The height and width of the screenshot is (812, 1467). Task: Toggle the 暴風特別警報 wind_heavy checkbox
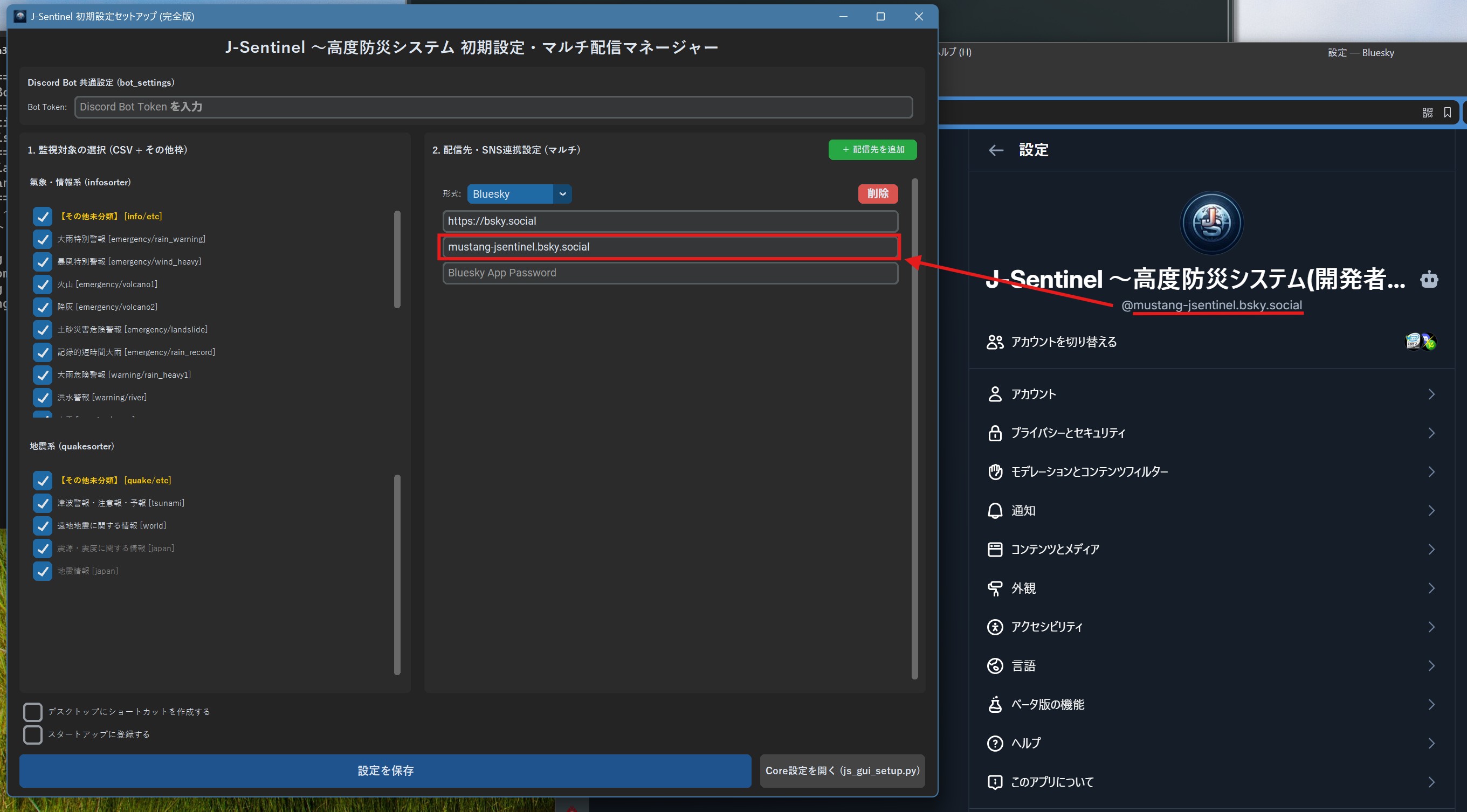tap(43, 262)
